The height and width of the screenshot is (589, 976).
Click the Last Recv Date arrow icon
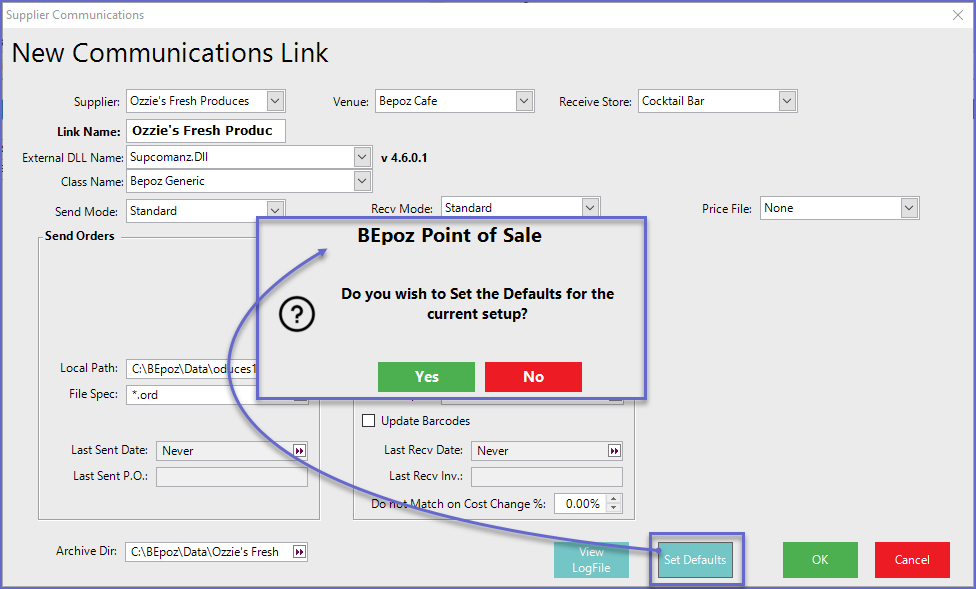pyautogui.click(x=614, y=451)
